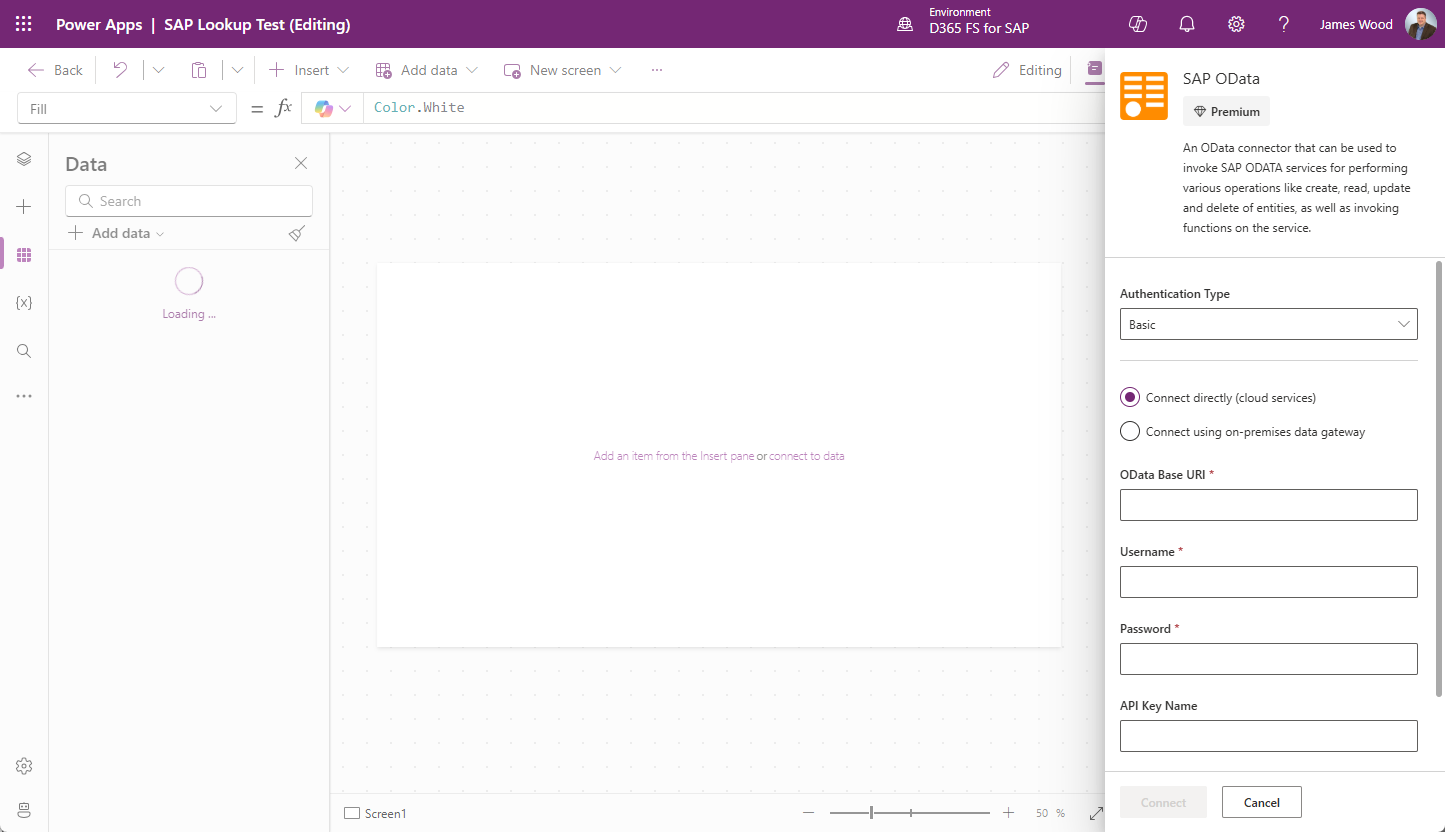
Task: Click the zoom slider handle
Action: point(871,813)
